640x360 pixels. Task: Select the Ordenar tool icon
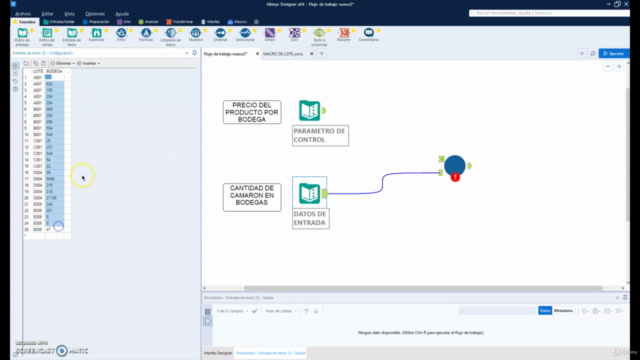(220, 33)
